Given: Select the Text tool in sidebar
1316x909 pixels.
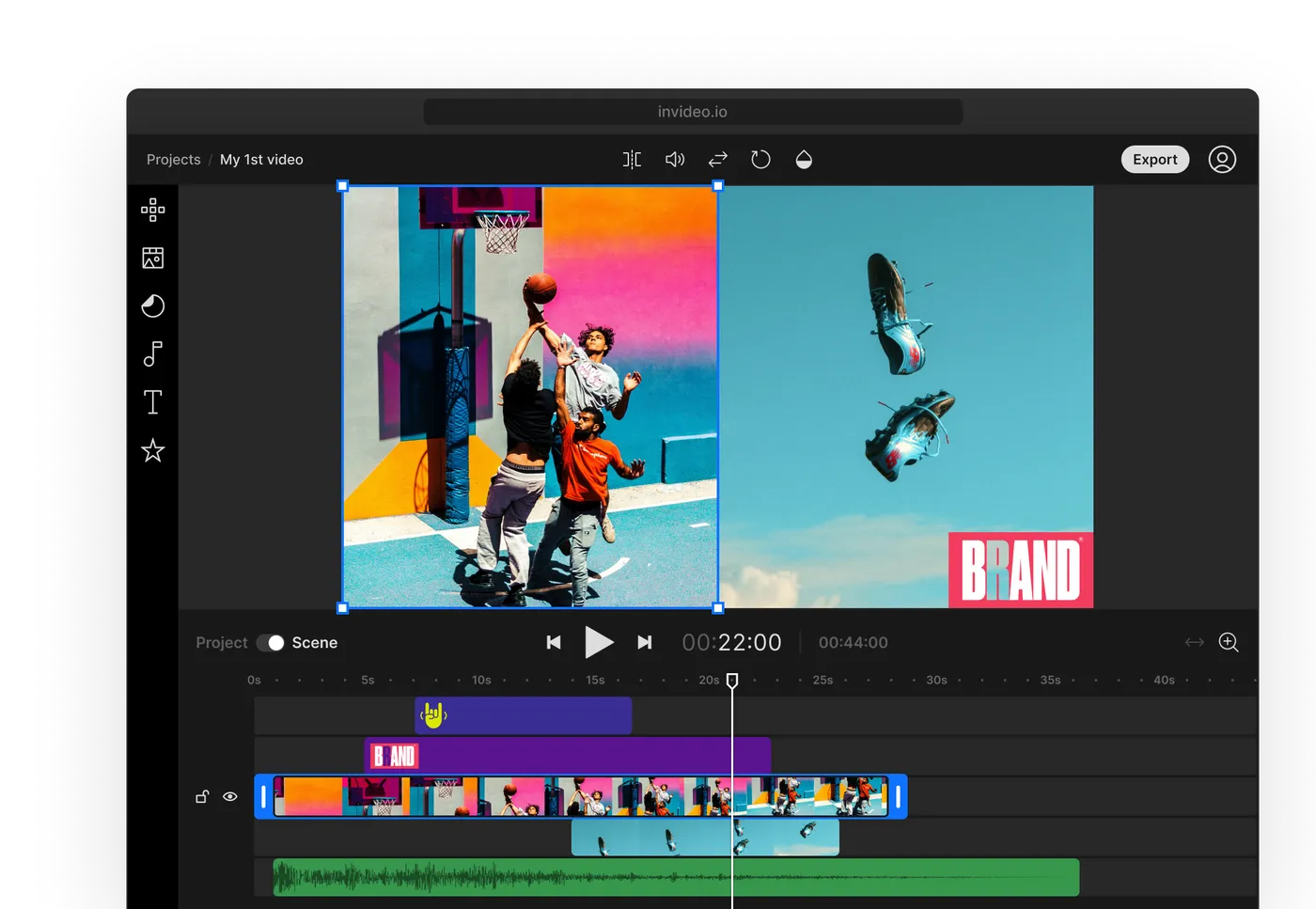Looking at the screenshot, I should (152, 402).
